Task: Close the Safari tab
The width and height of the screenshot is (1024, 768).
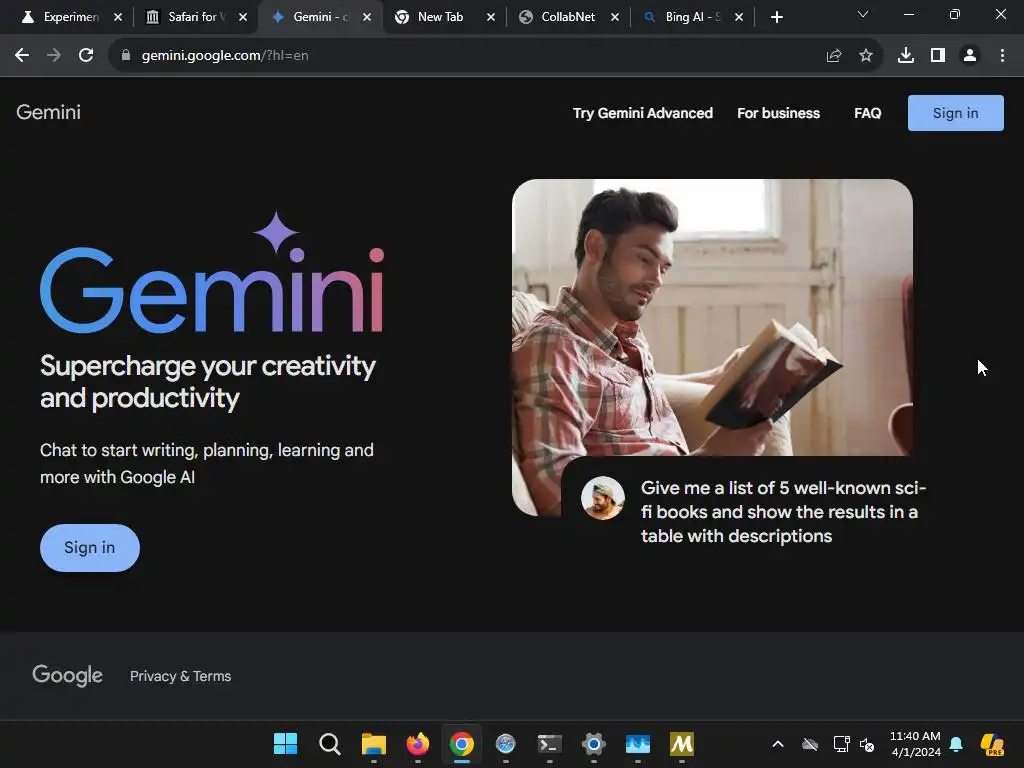Action: point(243,17)
